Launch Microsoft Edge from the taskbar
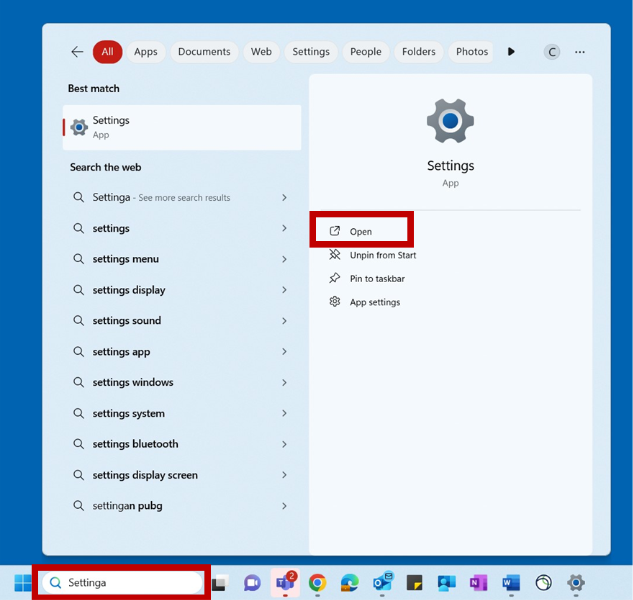This screenshot has width=633, height=600. 350,583
